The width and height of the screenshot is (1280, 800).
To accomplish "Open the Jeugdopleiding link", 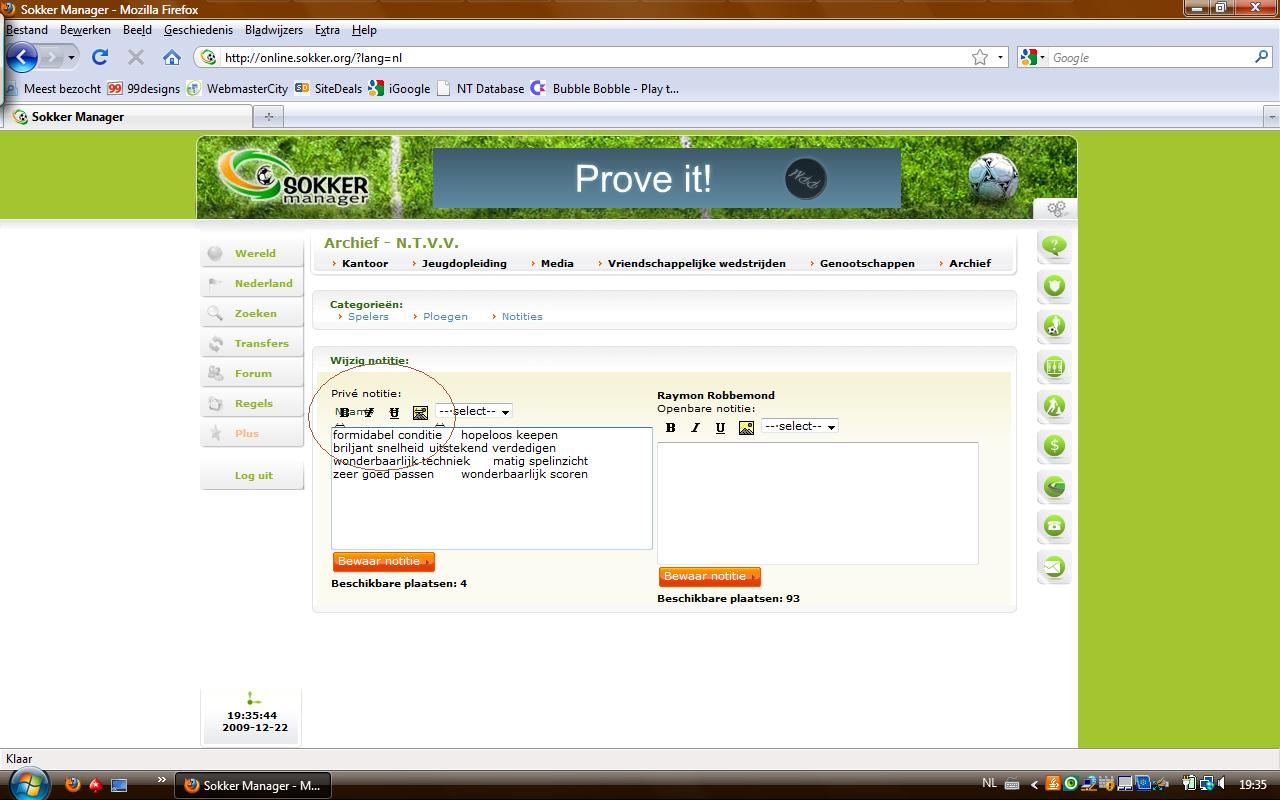I will point(464,264).
